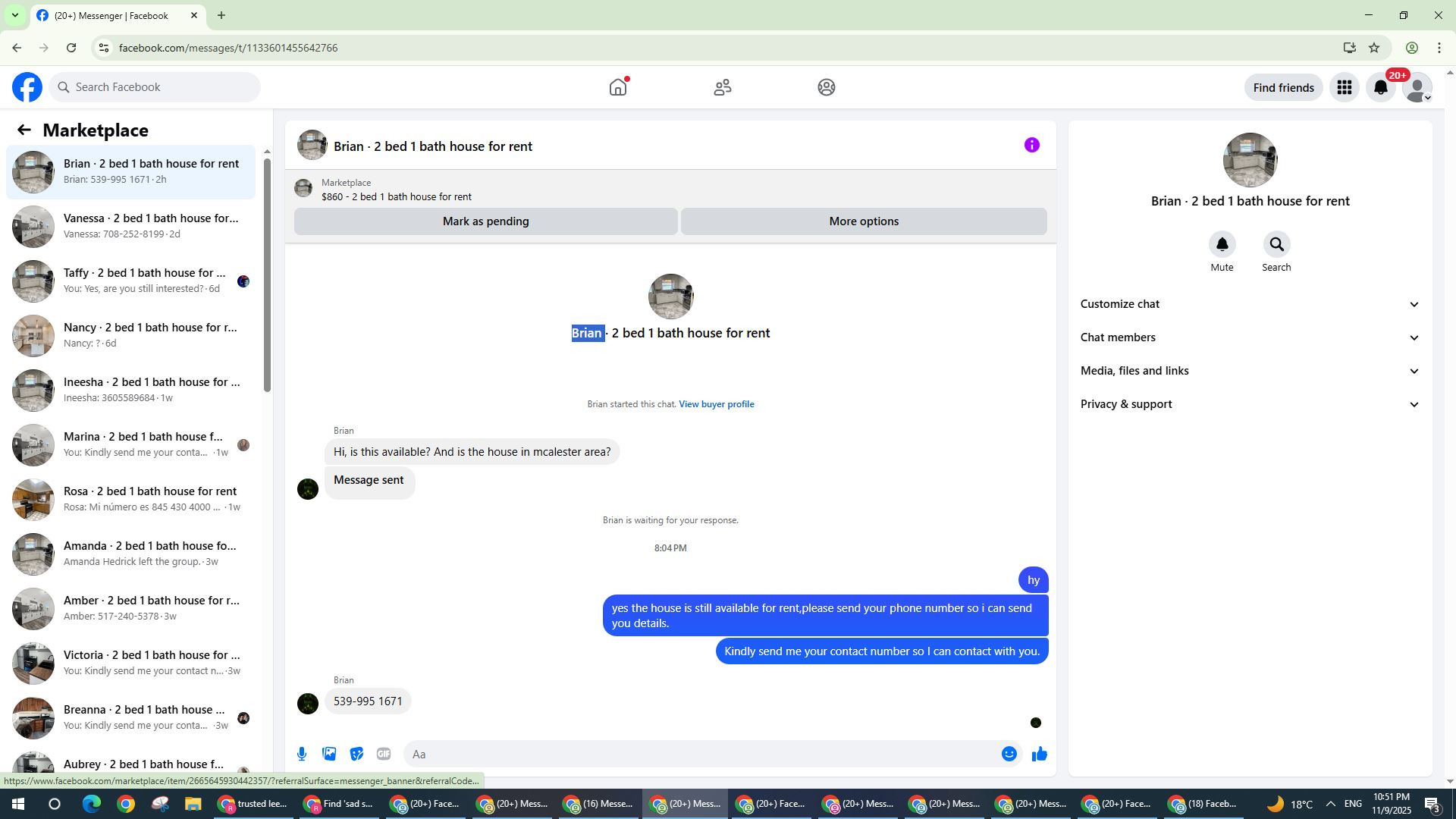Open the account profile menu

tap(1417, 88)
